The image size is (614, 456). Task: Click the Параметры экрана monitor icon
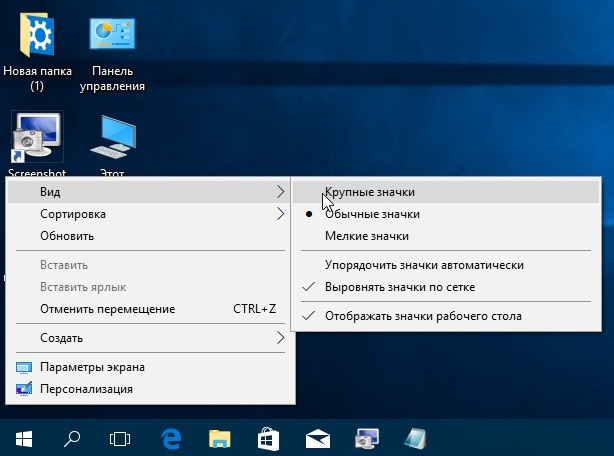point(24,367)
